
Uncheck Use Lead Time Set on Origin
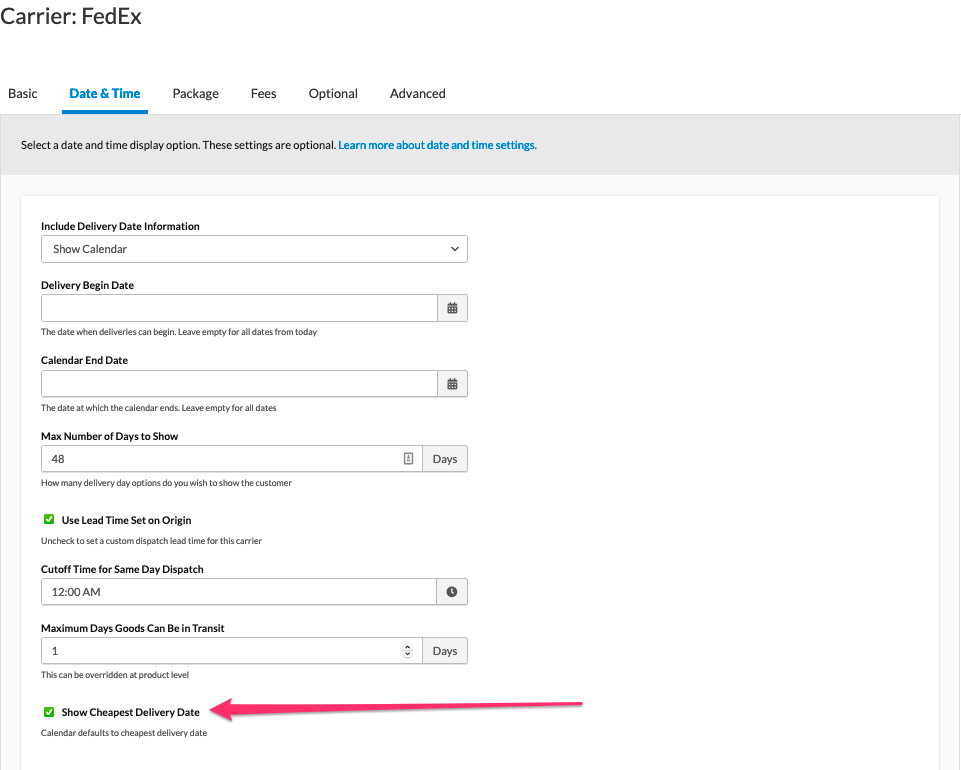[x=48, y=520]
